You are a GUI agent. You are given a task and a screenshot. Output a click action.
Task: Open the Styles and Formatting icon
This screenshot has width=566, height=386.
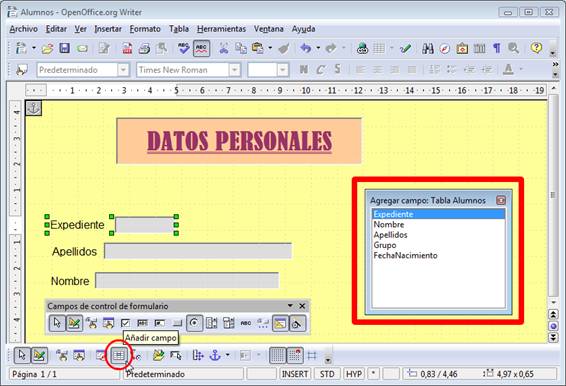[22, 70]
